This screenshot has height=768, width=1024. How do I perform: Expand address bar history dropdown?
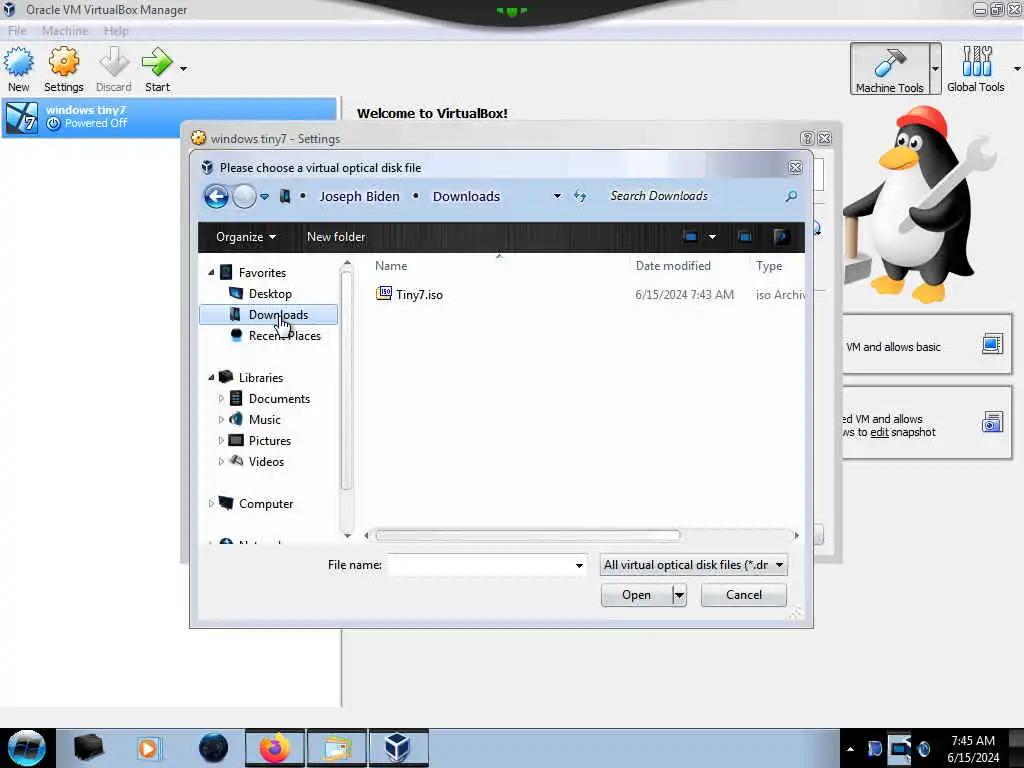557,196
